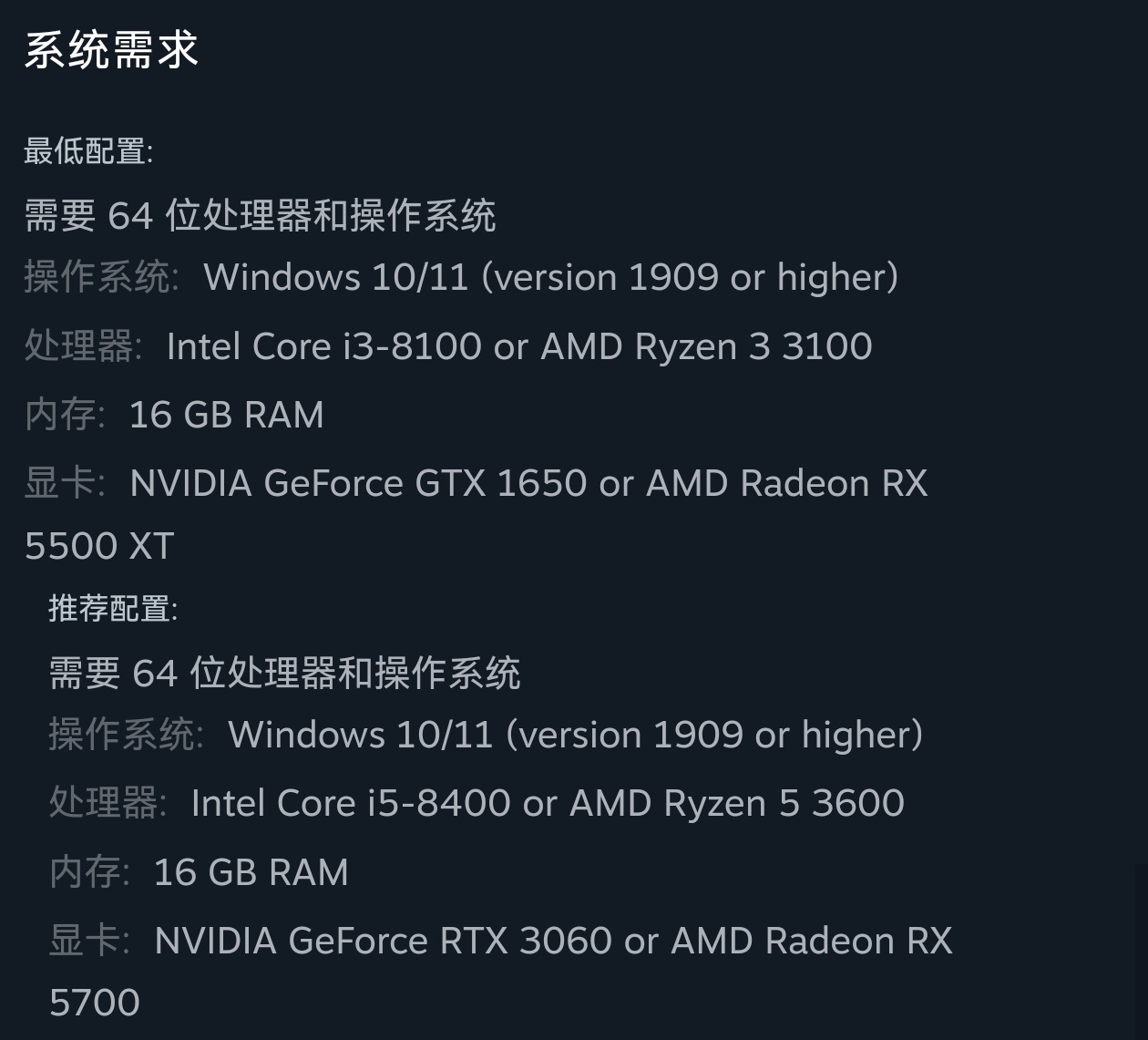Select the 64-bit requirement line under 最低配置
Viewport: 1148px width, 1040px height.
pos(260,216)
